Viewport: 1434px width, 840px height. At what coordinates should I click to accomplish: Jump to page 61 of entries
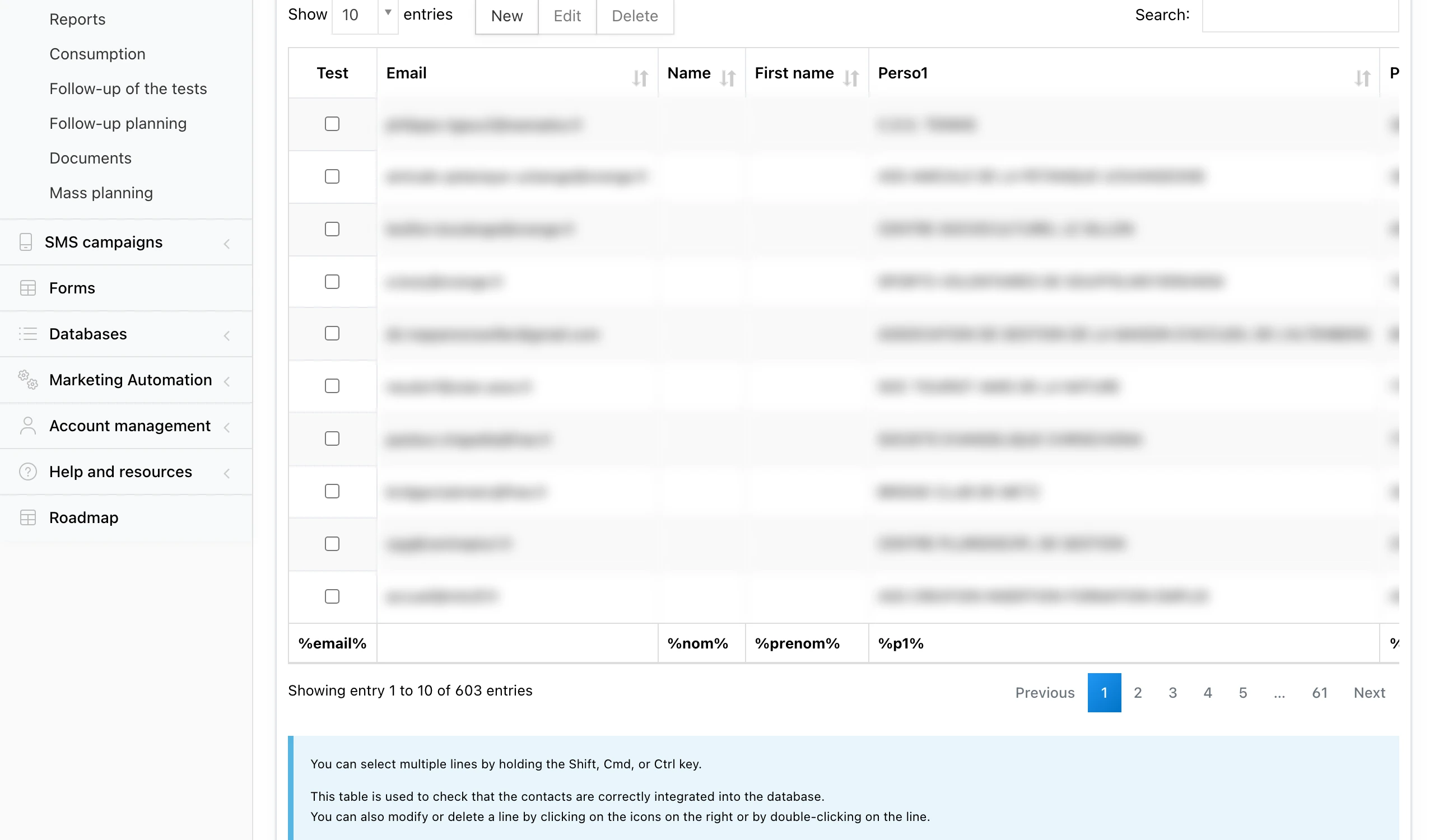point(1320,693)
